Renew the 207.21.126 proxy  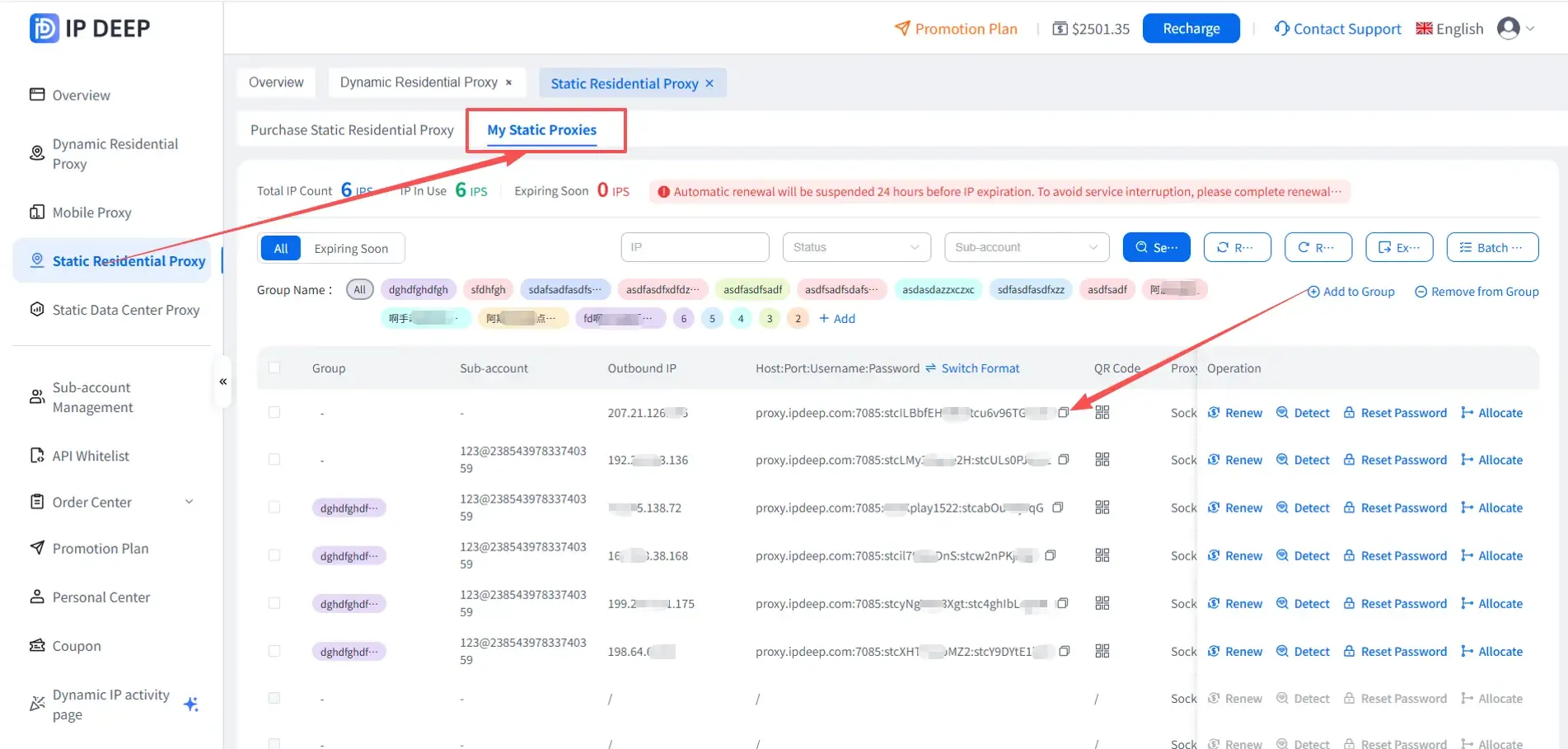coord(1235,413)
